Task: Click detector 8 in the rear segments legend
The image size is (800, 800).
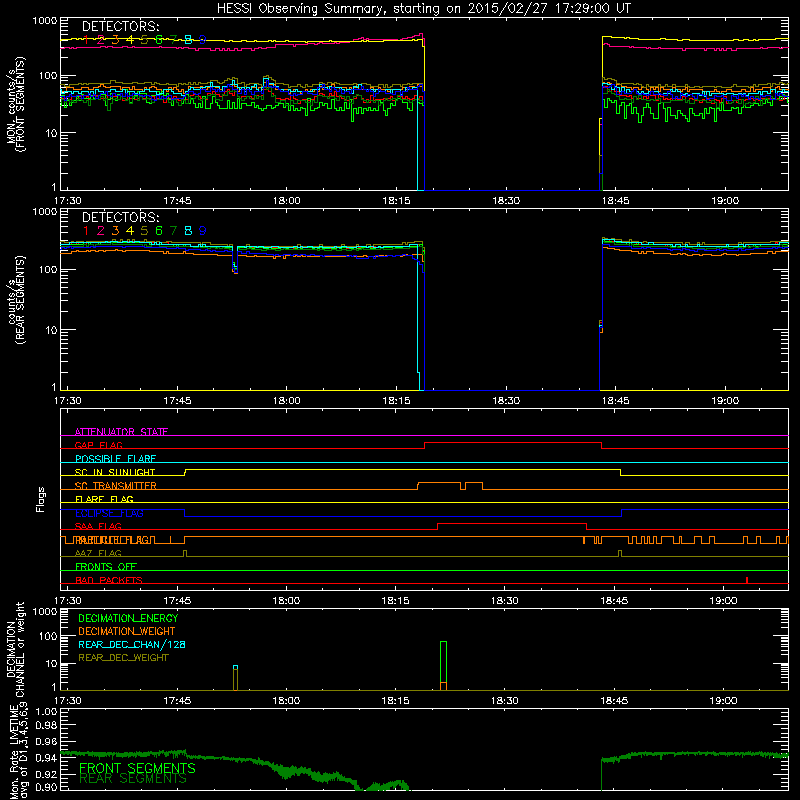Action: point(188,231)
